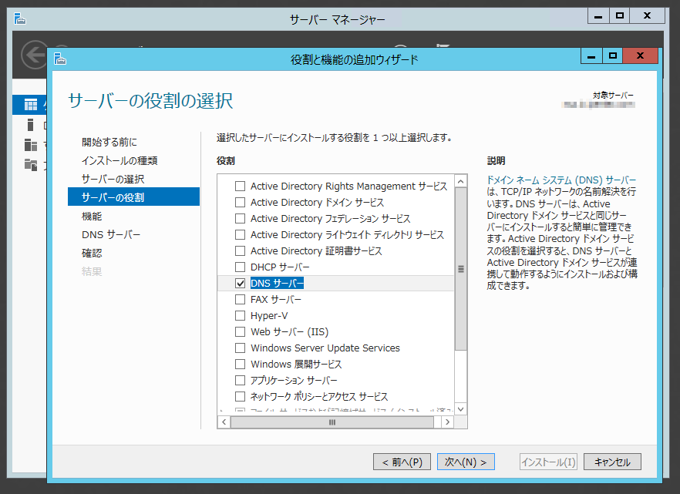
Task: Check Active Directory フェデレーション サービス
Action: point(240,219)
